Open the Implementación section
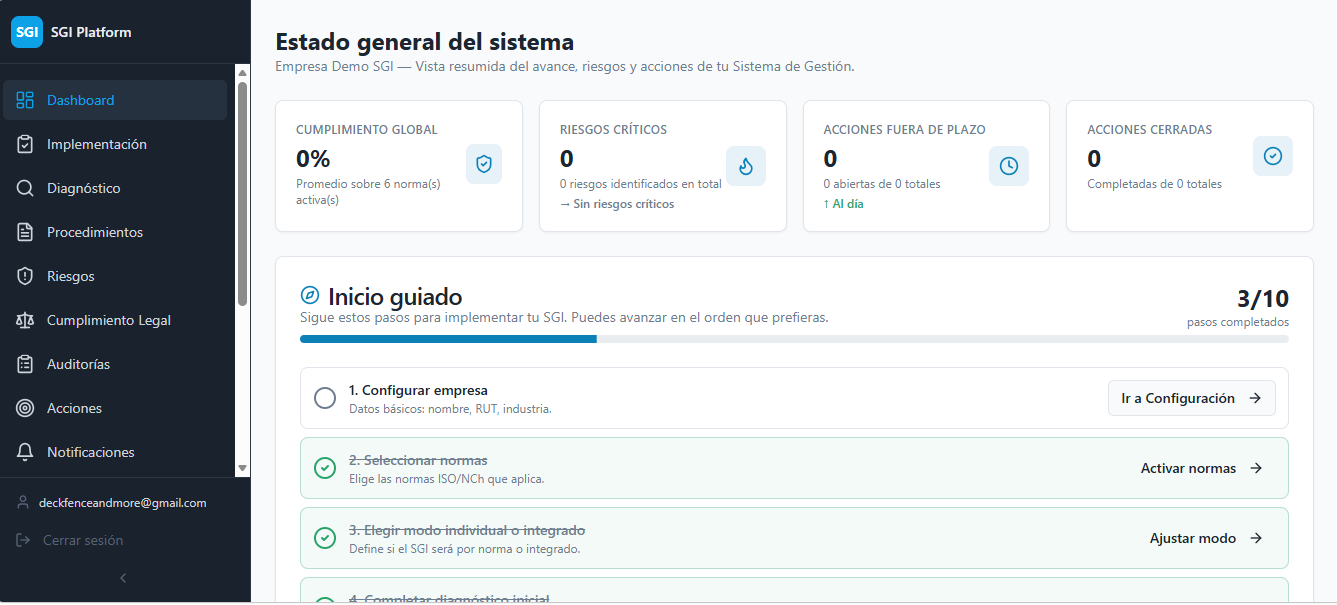The image size is (1337, 605). coord(115,144)
